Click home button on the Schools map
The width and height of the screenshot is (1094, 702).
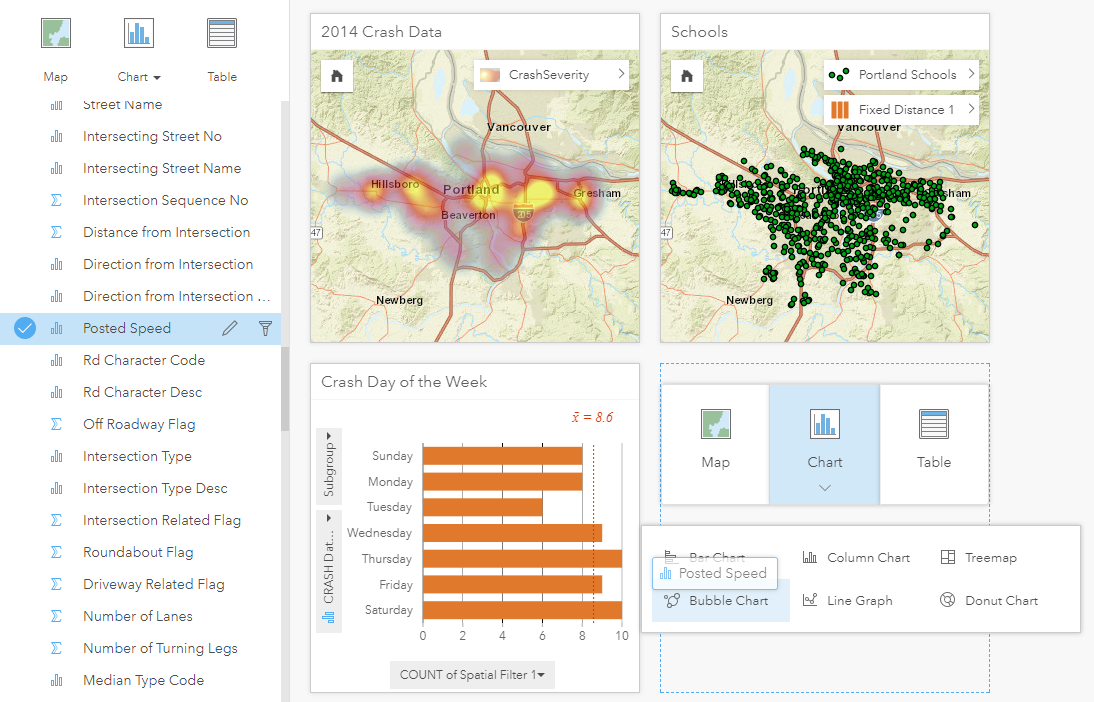coord(687,76)
